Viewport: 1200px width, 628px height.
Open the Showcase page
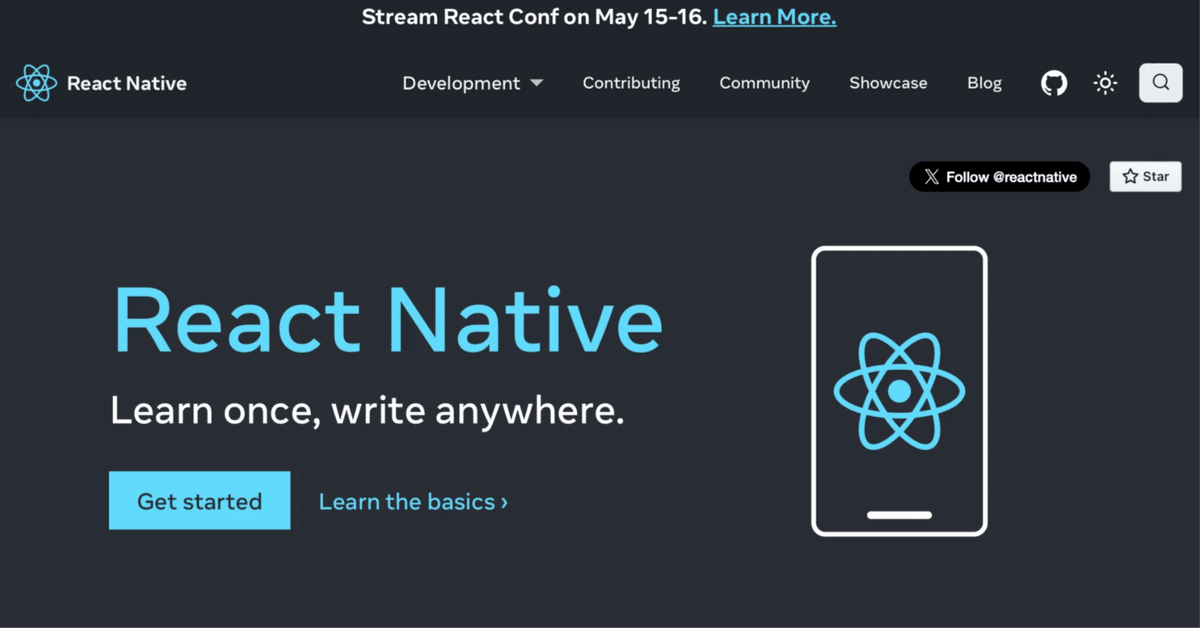888,83
